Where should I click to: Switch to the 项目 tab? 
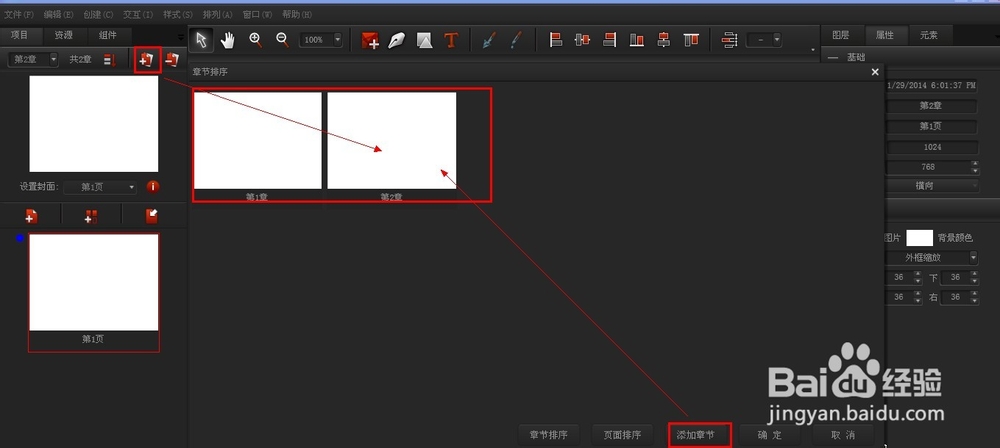[x=20, y=35]
